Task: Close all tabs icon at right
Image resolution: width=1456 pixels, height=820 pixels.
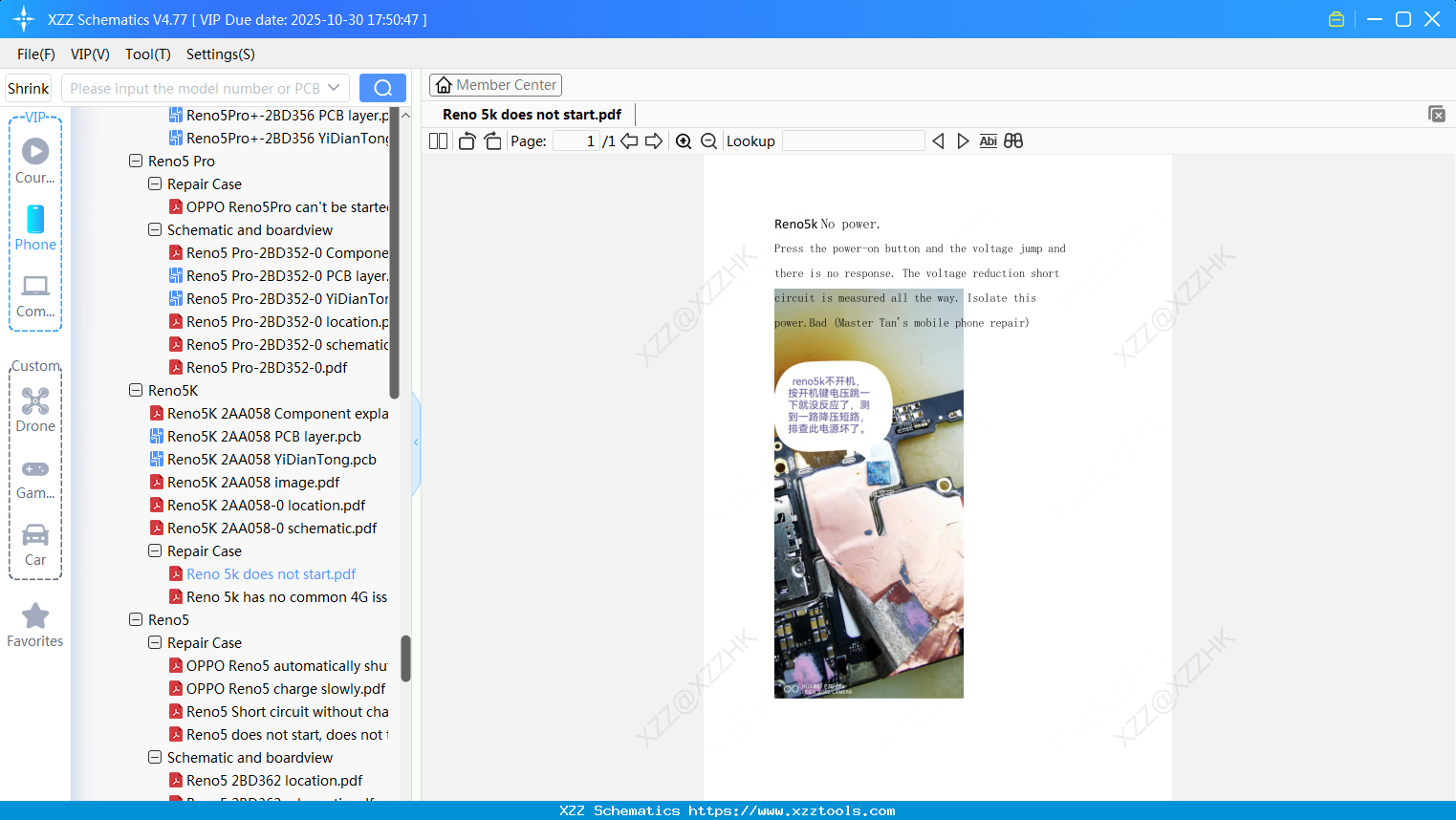Action: tap(1437, 114)
